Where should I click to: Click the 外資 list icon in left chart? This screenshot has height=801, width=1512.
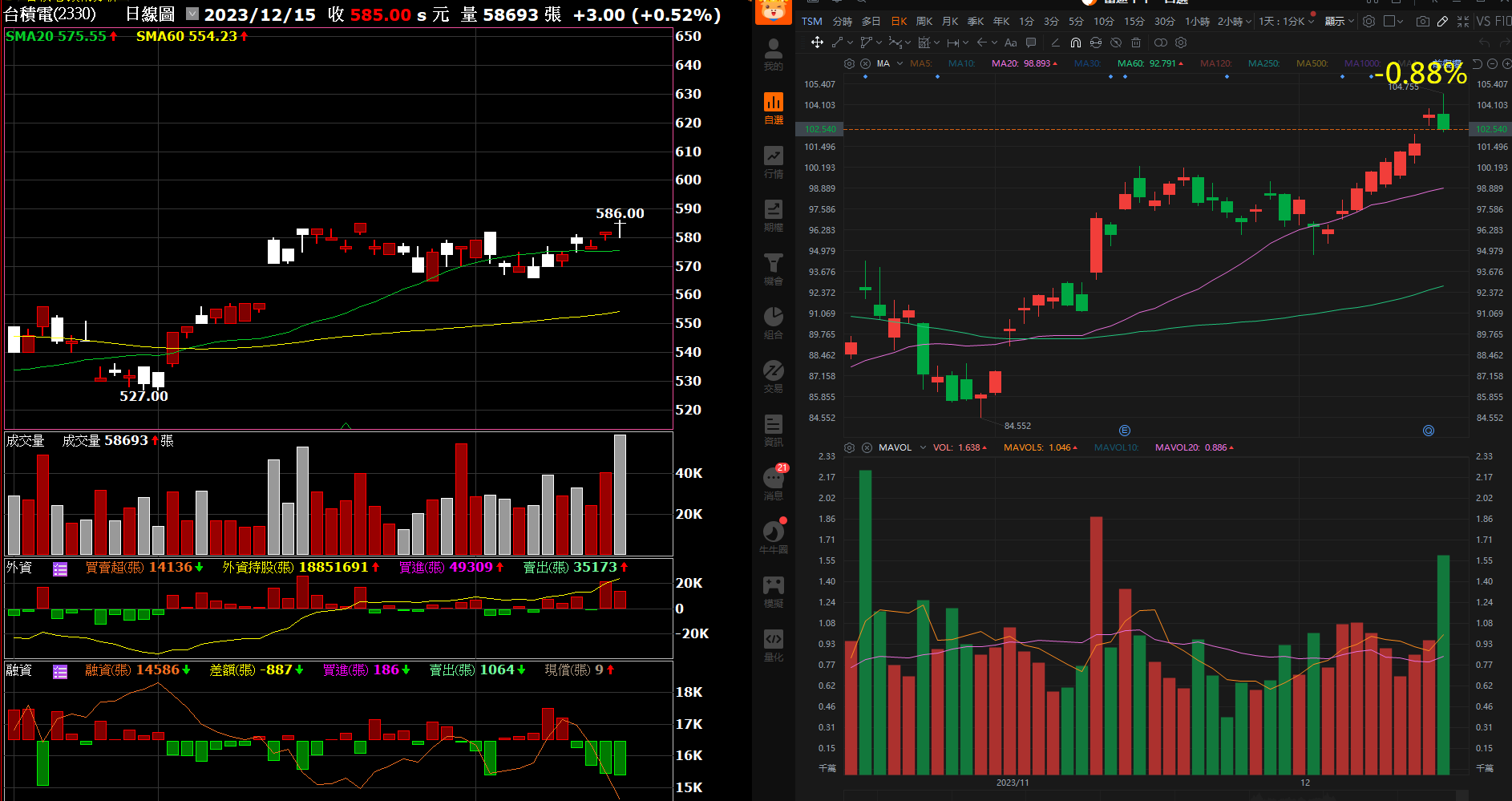click(x=60, y=569)
